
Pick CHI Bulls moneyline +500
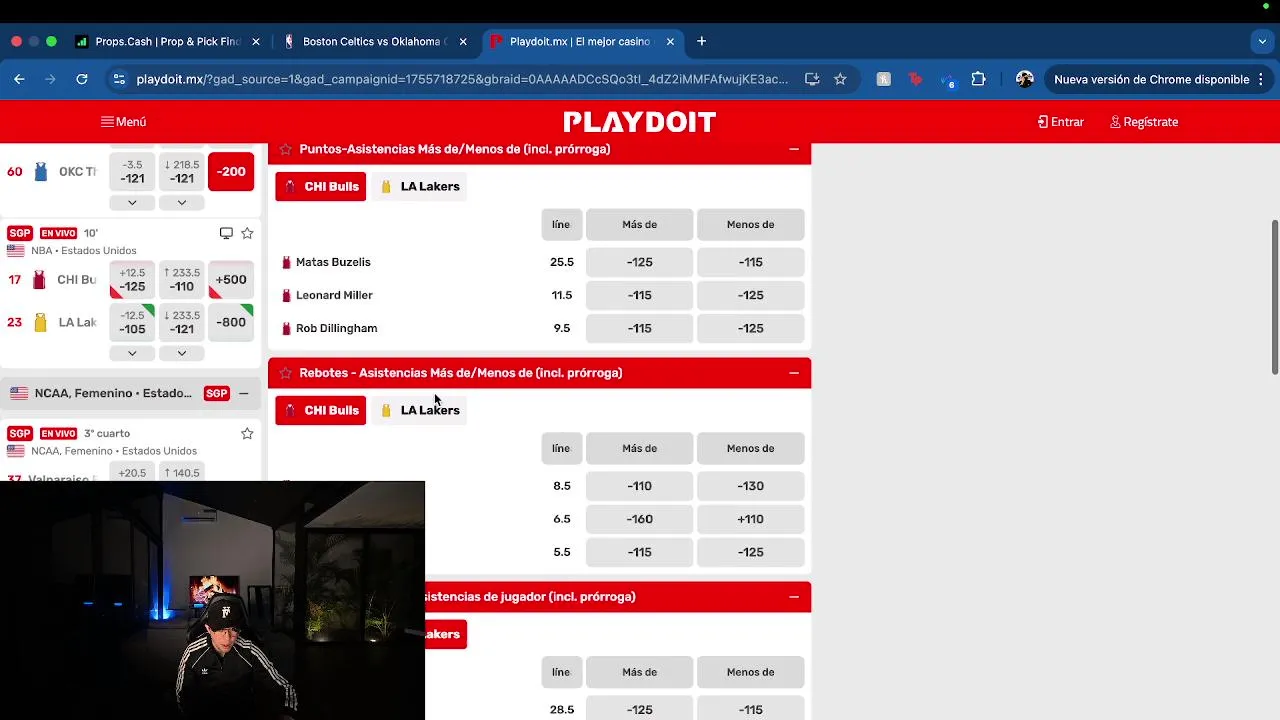(231, 279)
